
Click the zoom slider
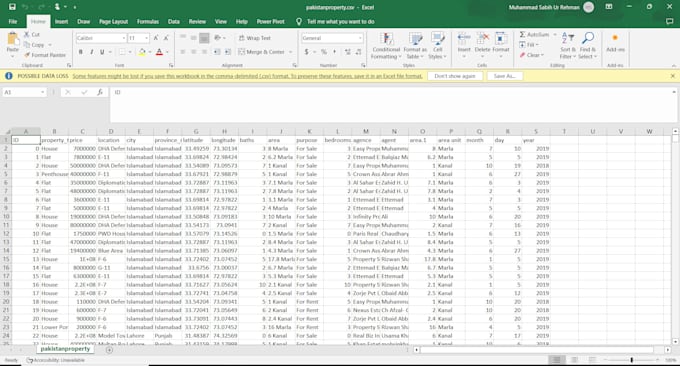(x=631, y=360)
